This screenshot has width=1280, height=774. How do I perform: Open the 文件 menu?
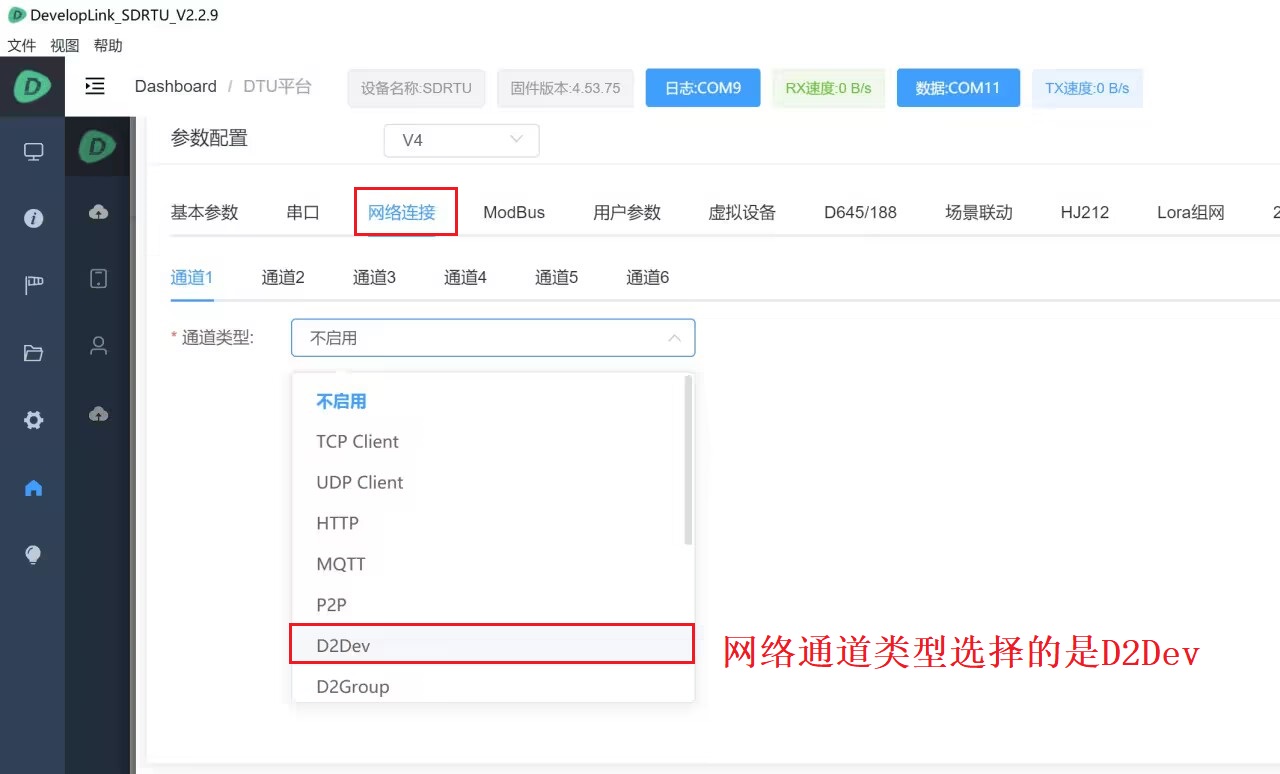pyautogui.click(x=22, y=46)
